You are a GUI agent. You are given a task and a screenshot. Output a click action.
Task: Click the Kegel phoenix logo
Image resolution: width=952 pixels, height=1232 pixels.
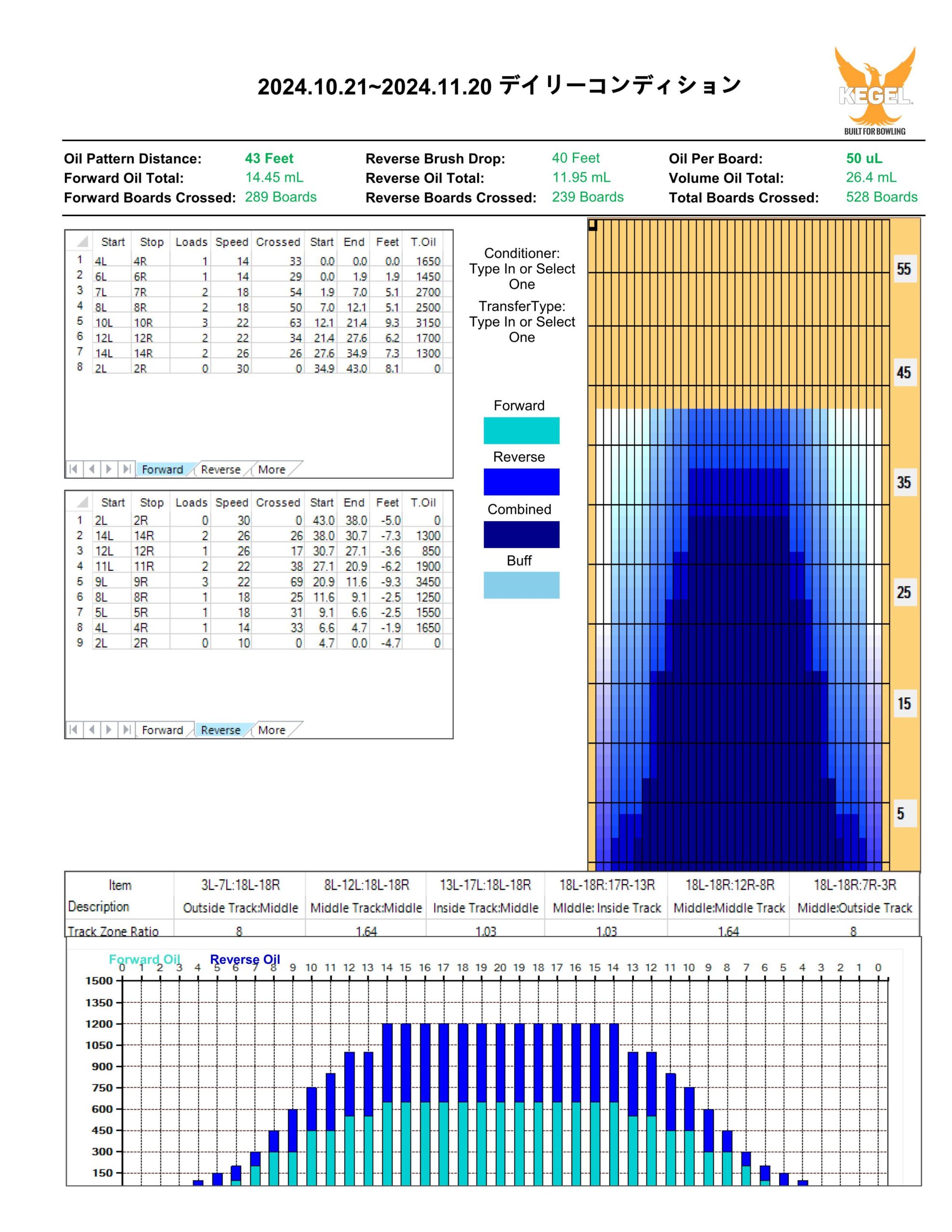(875, 90)
